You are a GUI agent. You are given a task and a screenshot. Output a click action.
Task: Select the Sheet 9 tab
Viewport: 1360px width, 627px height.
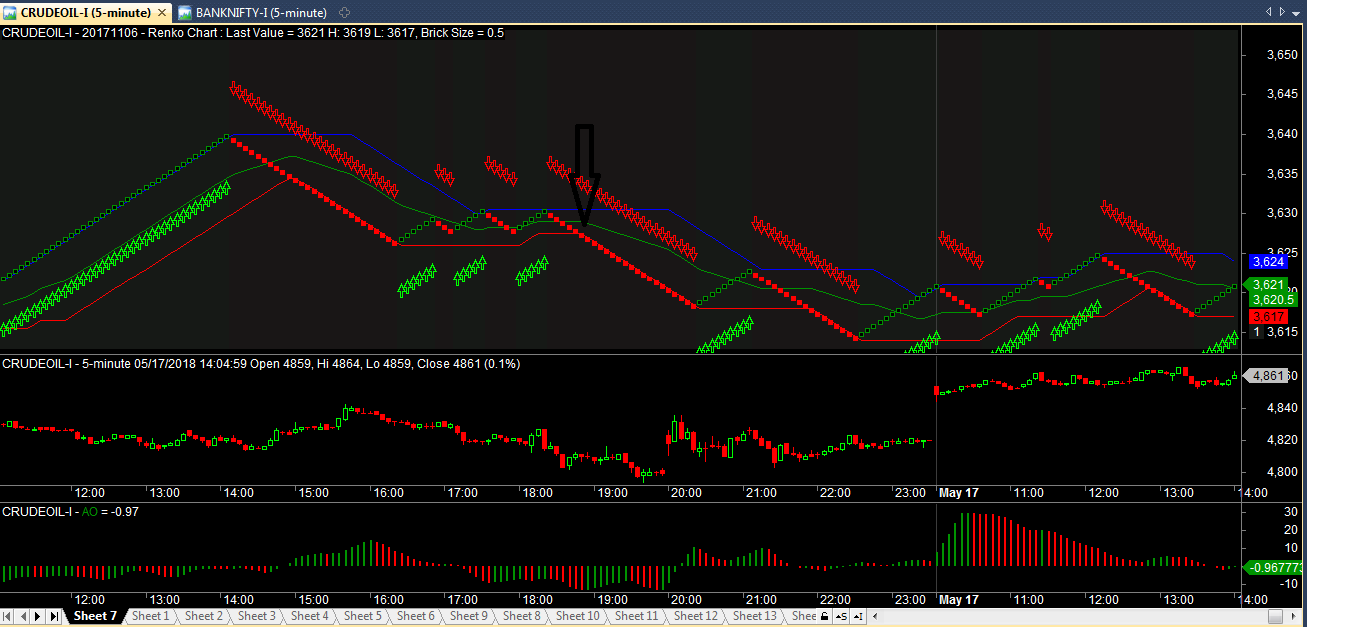469,616
